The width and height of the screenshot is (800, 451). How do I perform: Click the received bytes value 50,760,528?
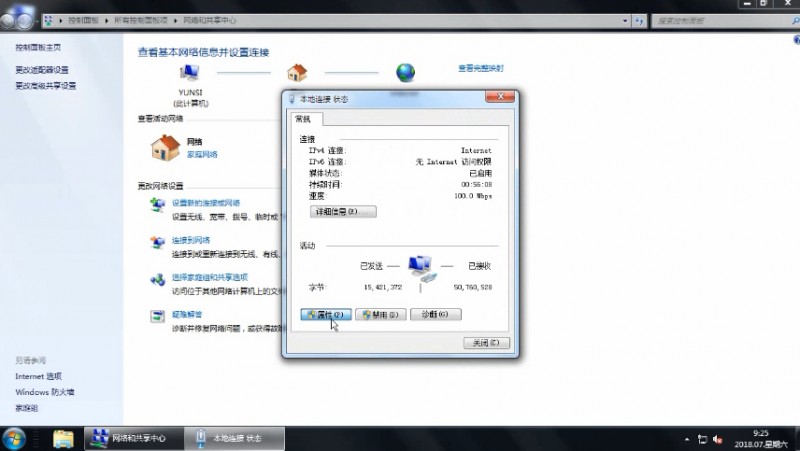tap(473, 287)
